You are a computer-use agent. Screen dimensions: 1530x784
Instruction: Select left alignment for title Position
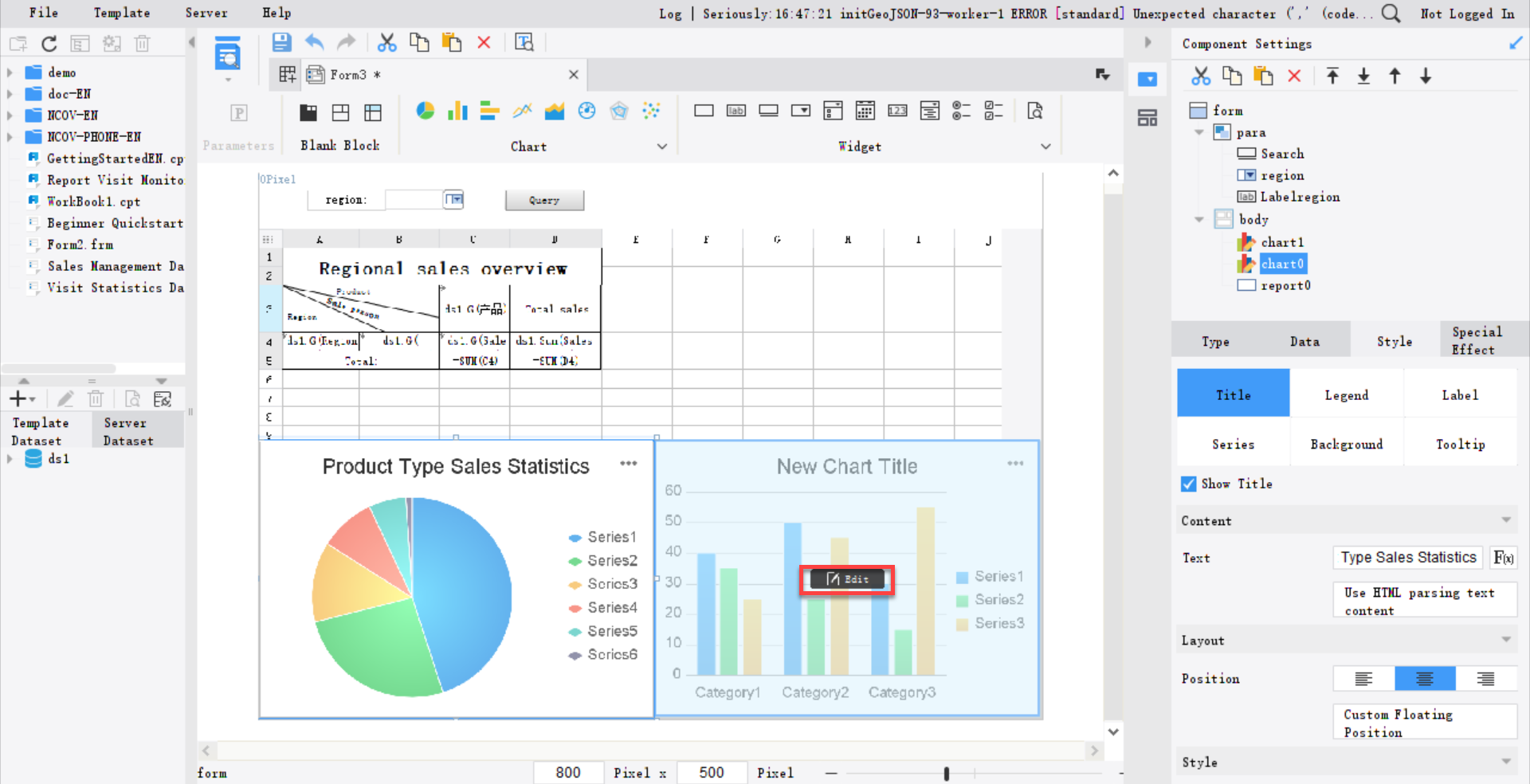1363,678
